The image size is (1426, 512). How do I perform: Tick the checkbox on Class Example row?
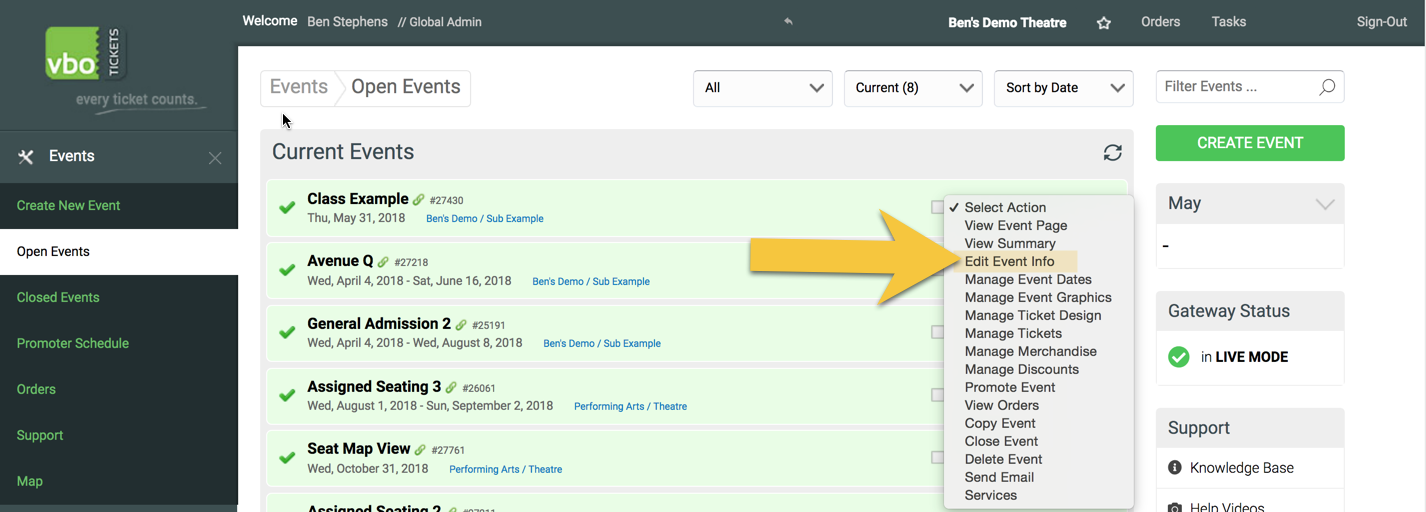click(937, 207)
